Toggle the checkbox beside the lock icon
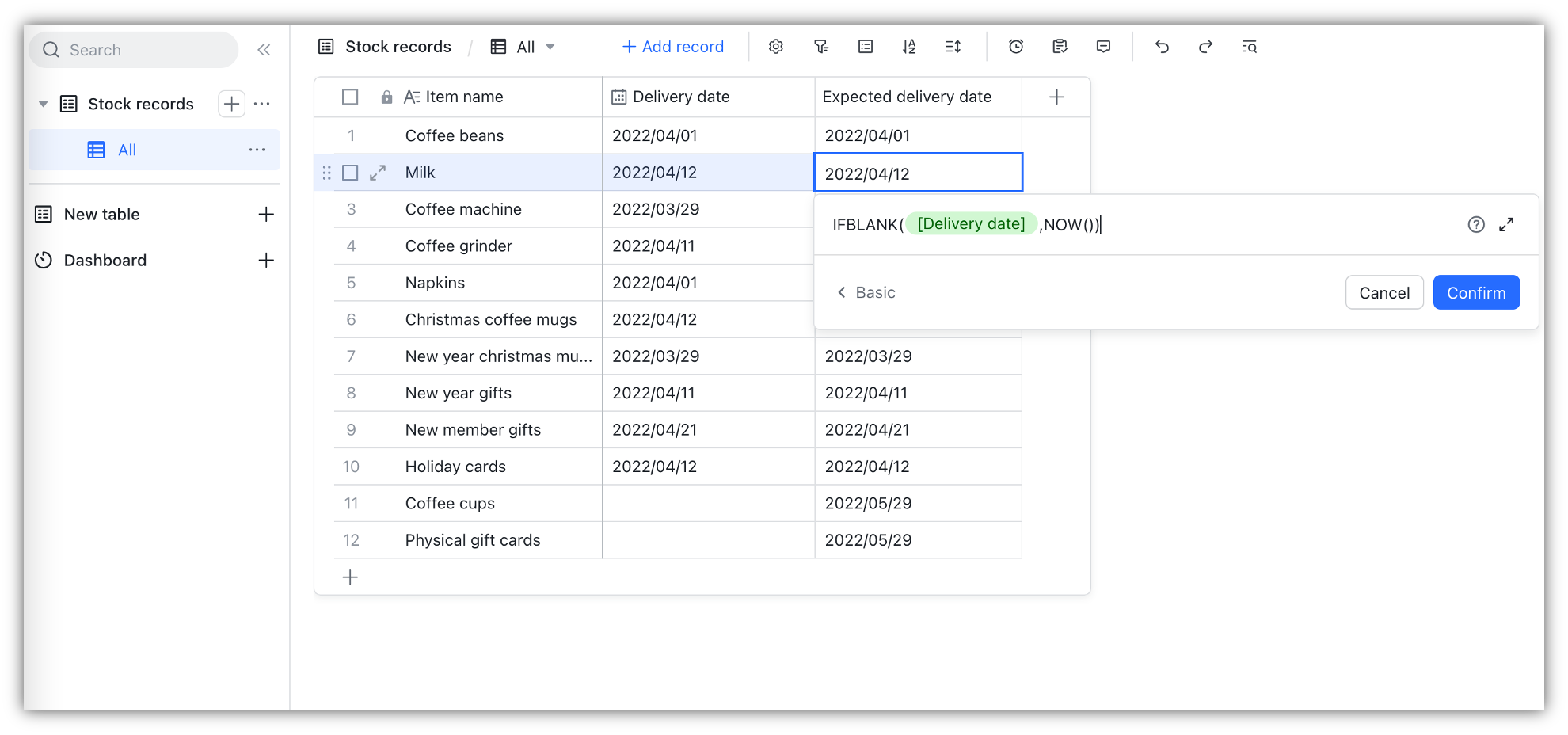This screenshot has height=735, width=1568. pos(349,96)
